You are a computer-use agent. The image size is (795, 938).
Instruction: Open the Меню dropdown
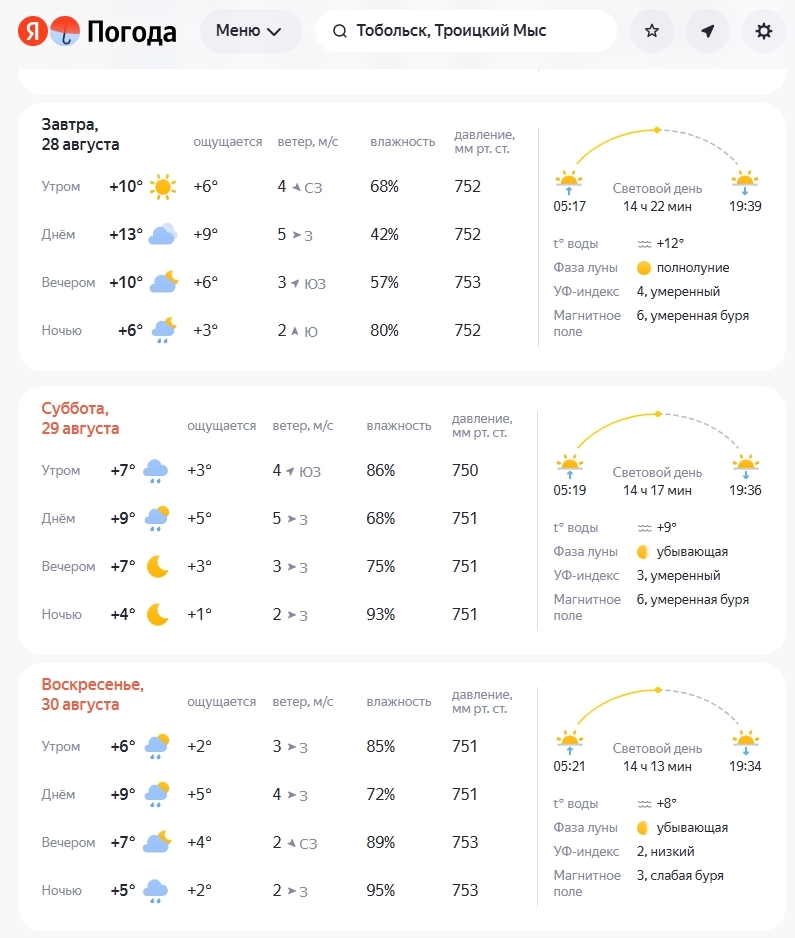(x=250, y=31)
